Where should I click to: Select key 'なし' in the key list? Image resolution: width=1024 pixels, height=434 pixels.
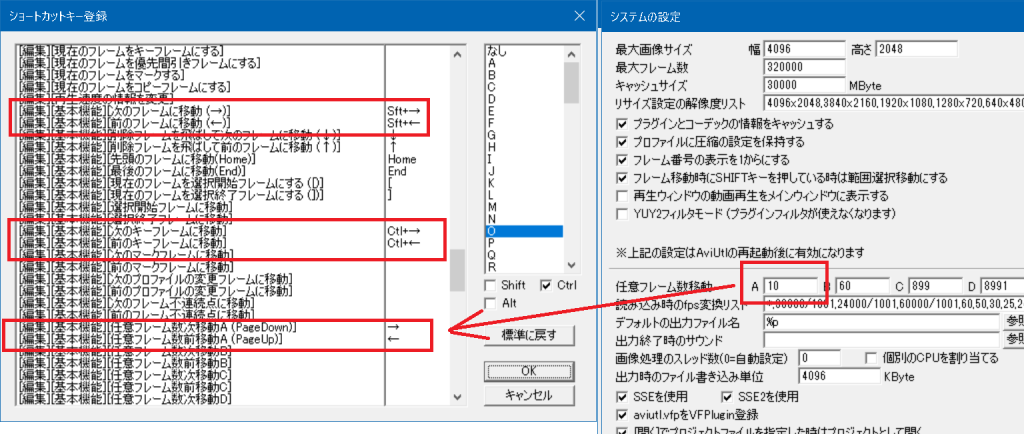click(524, 51)
